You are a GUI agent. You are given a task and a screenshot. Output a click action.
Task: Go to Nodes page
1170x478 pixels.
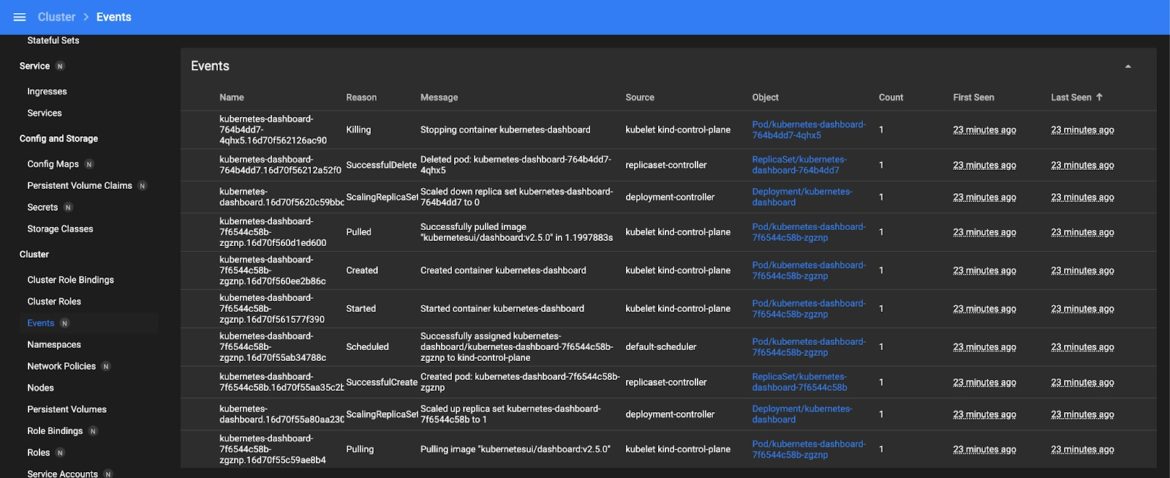coord(40,388)
